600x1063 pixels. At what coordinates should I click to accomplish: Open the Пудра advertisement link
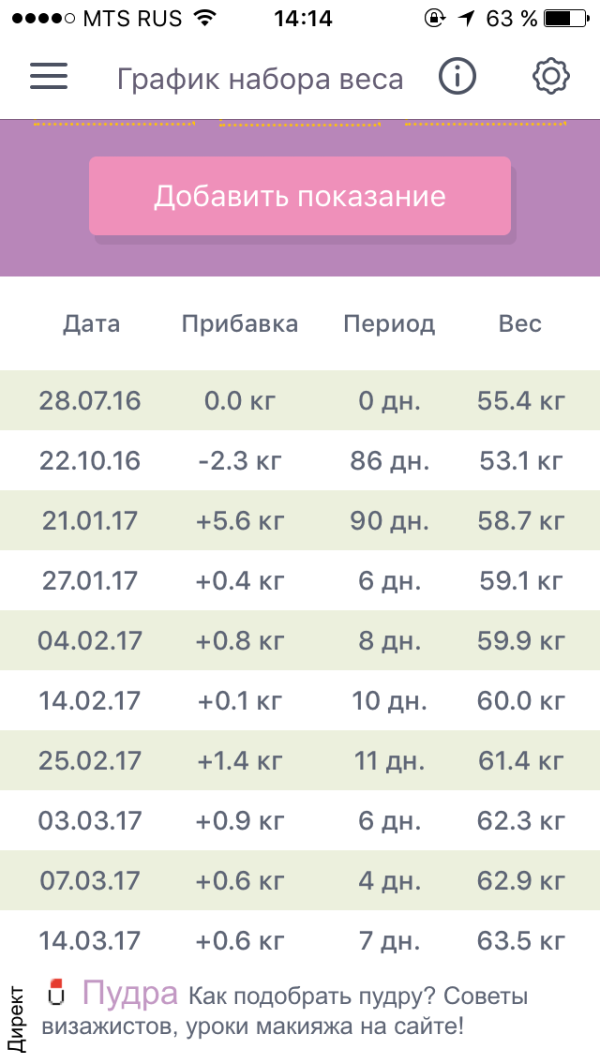tap(130, 994)
